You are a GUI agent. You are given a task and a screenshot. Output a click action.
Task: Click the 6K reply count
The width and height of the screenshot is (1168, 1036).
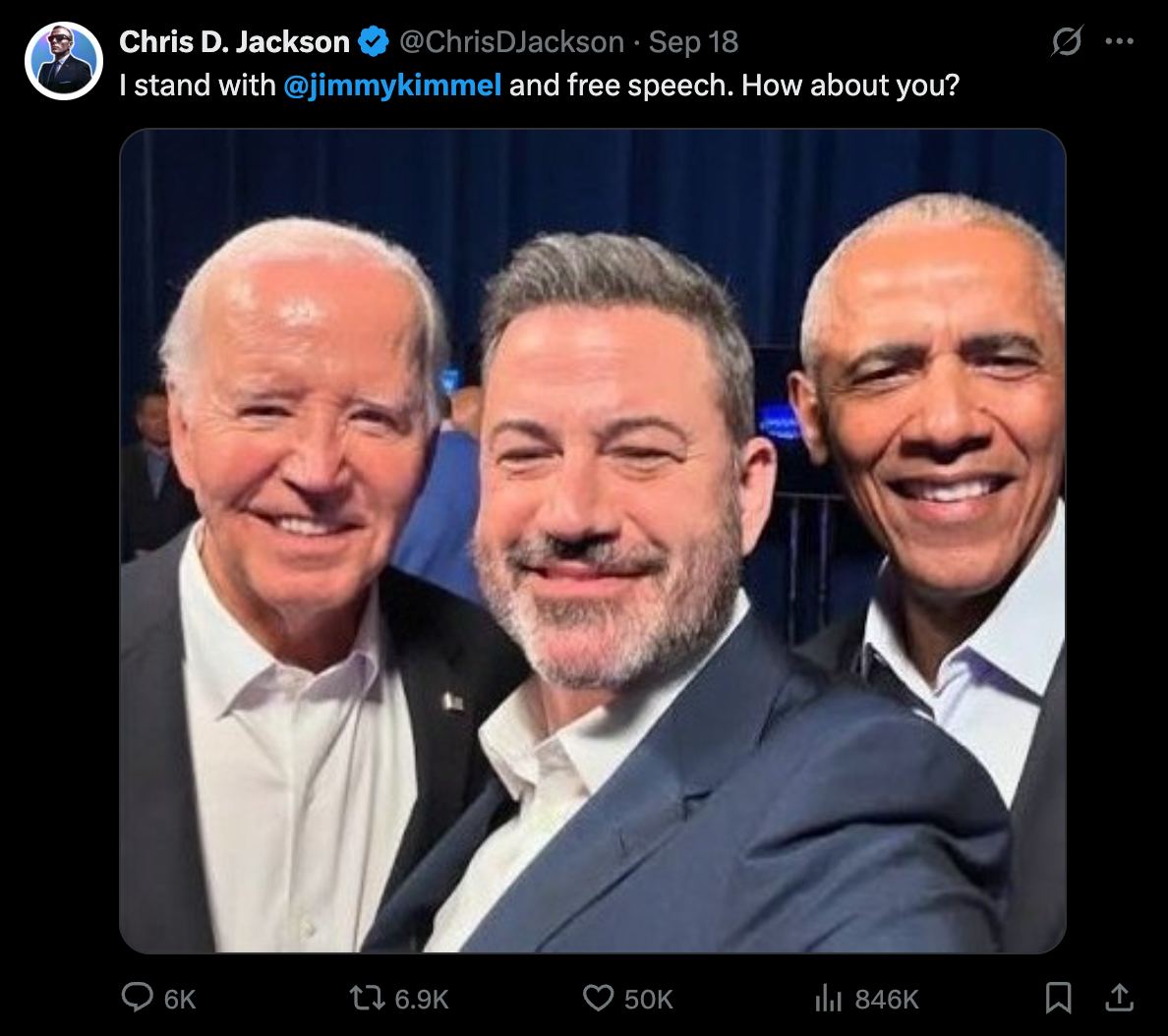click(x=180, y=1000)
